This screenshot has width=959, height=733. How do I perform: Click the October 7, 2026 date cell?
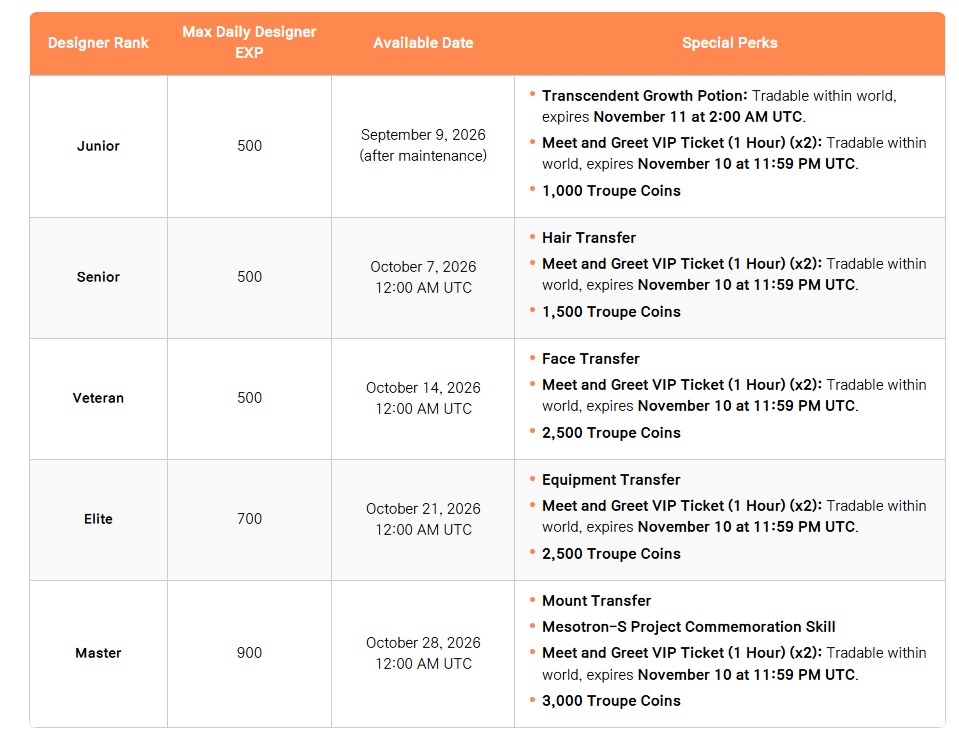click(x=423, y=277)
